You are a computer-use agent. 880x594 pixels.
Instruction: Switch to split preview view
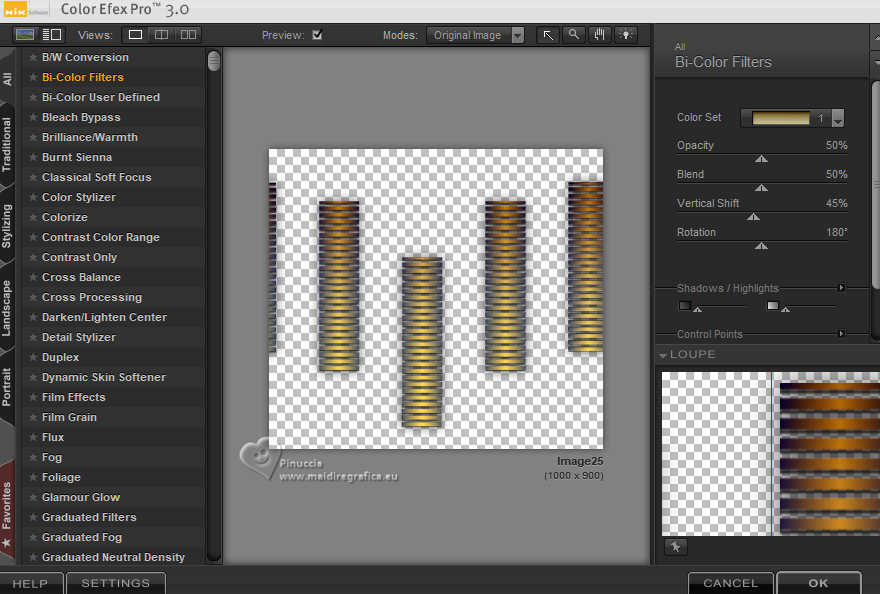(x=161, y=35)
